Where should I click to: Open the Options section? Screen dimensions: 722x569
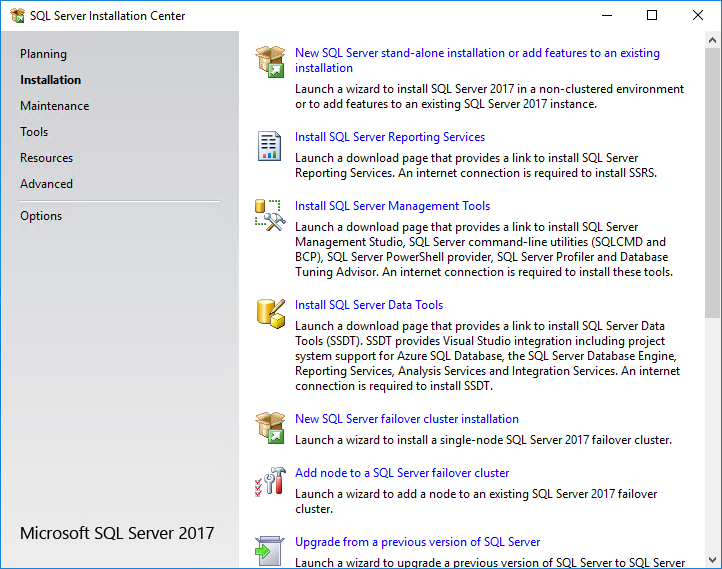(41, 216)
